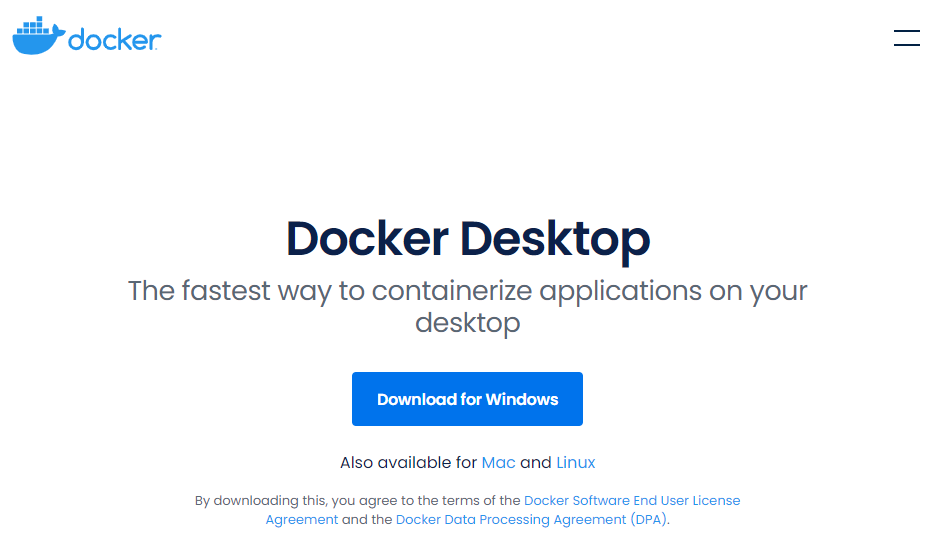Click the Docker Desktop heading
The height and width of the screenshot is (541, 934).
click(468, 240)
